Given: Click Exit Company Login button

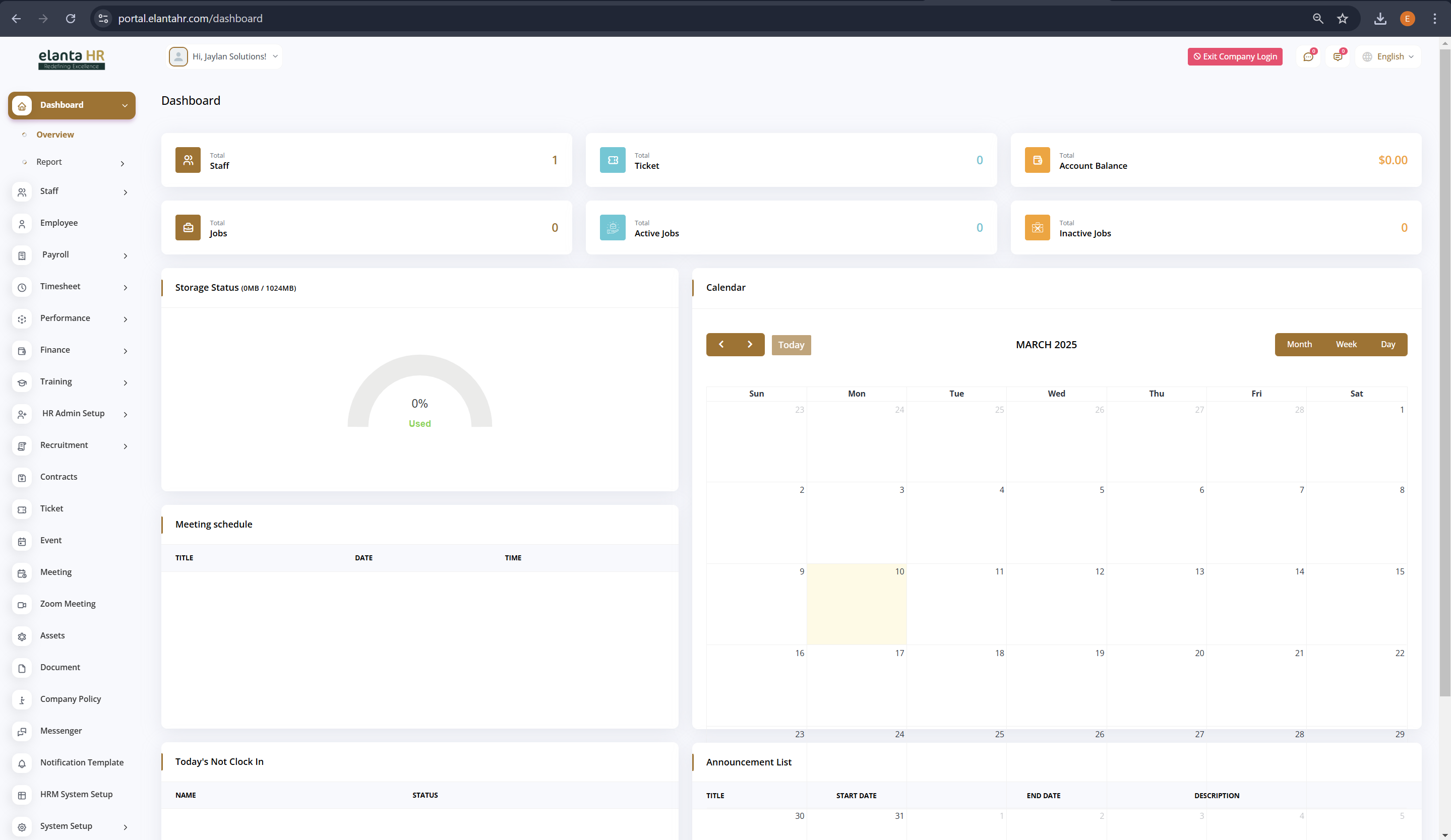Looking at the screenshot, I should 1235,56.
